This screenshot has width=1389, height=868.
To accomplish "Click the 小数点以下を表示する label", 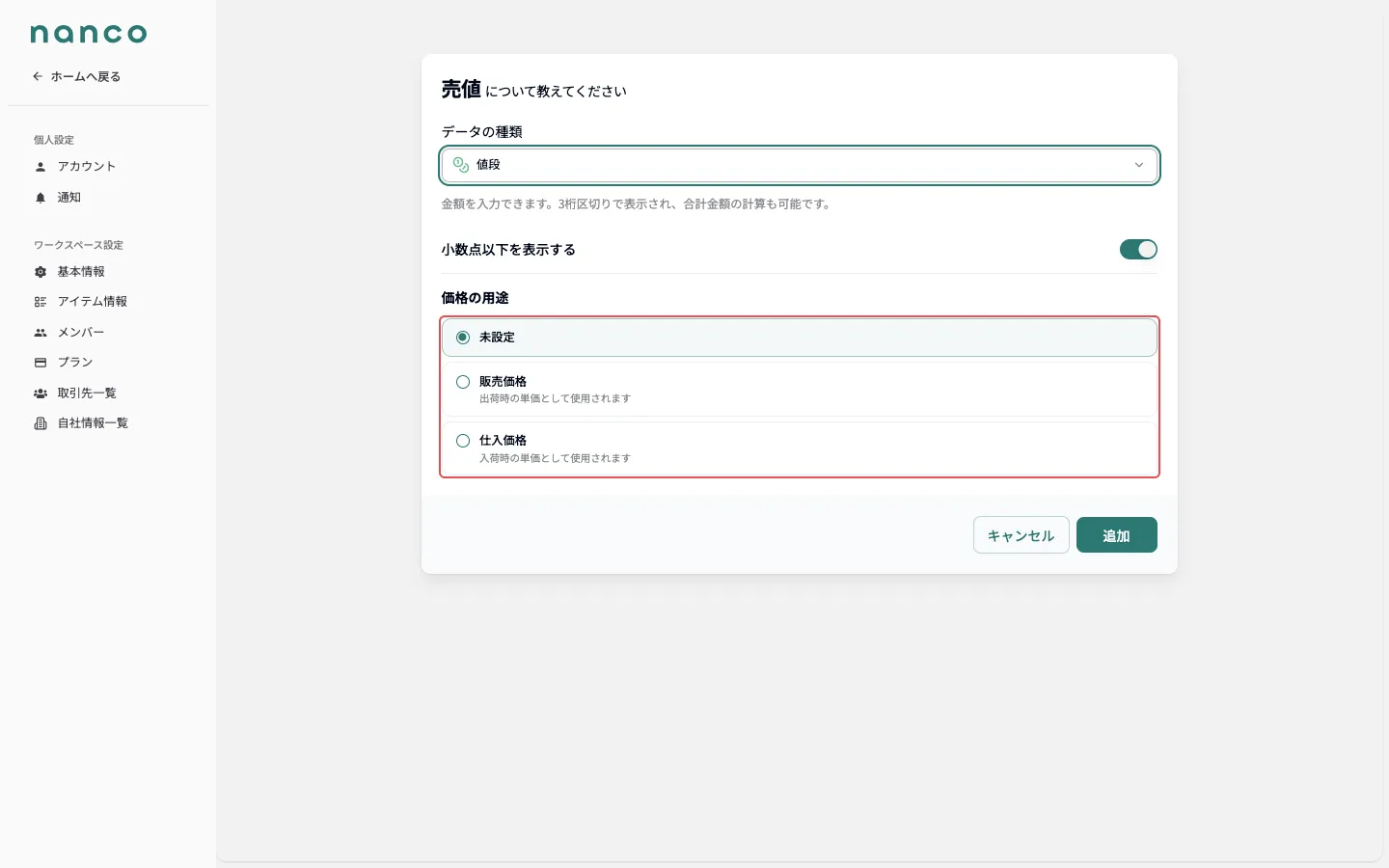I will tap(508, 250).
